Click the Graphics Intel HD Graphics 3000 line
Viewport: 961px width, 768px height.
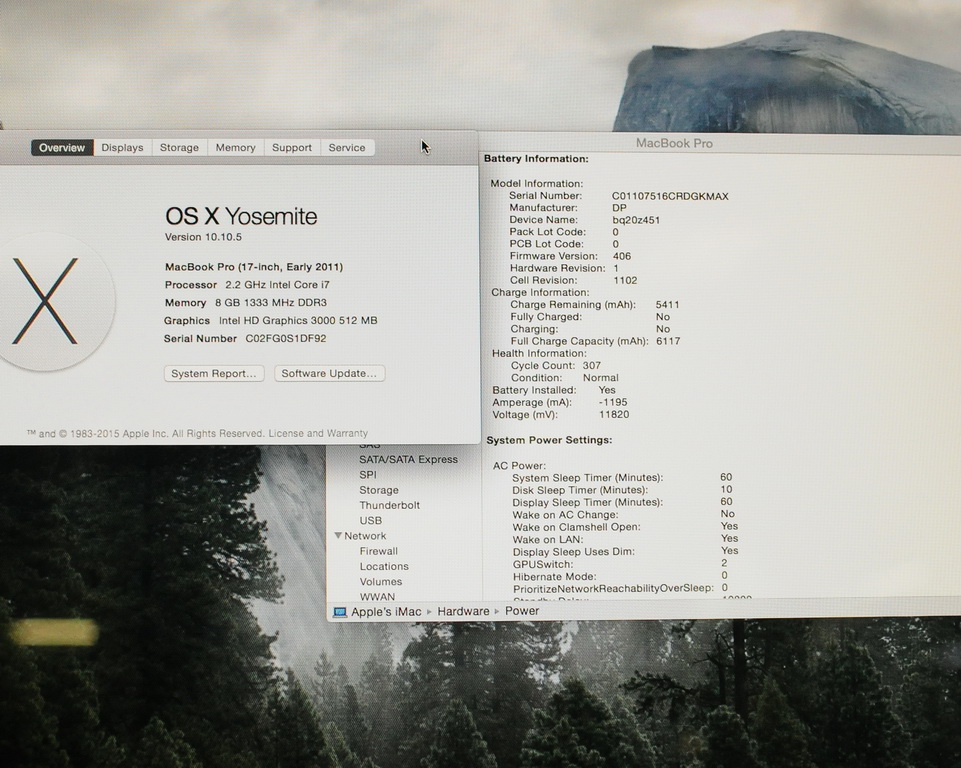tap(270, 320)
